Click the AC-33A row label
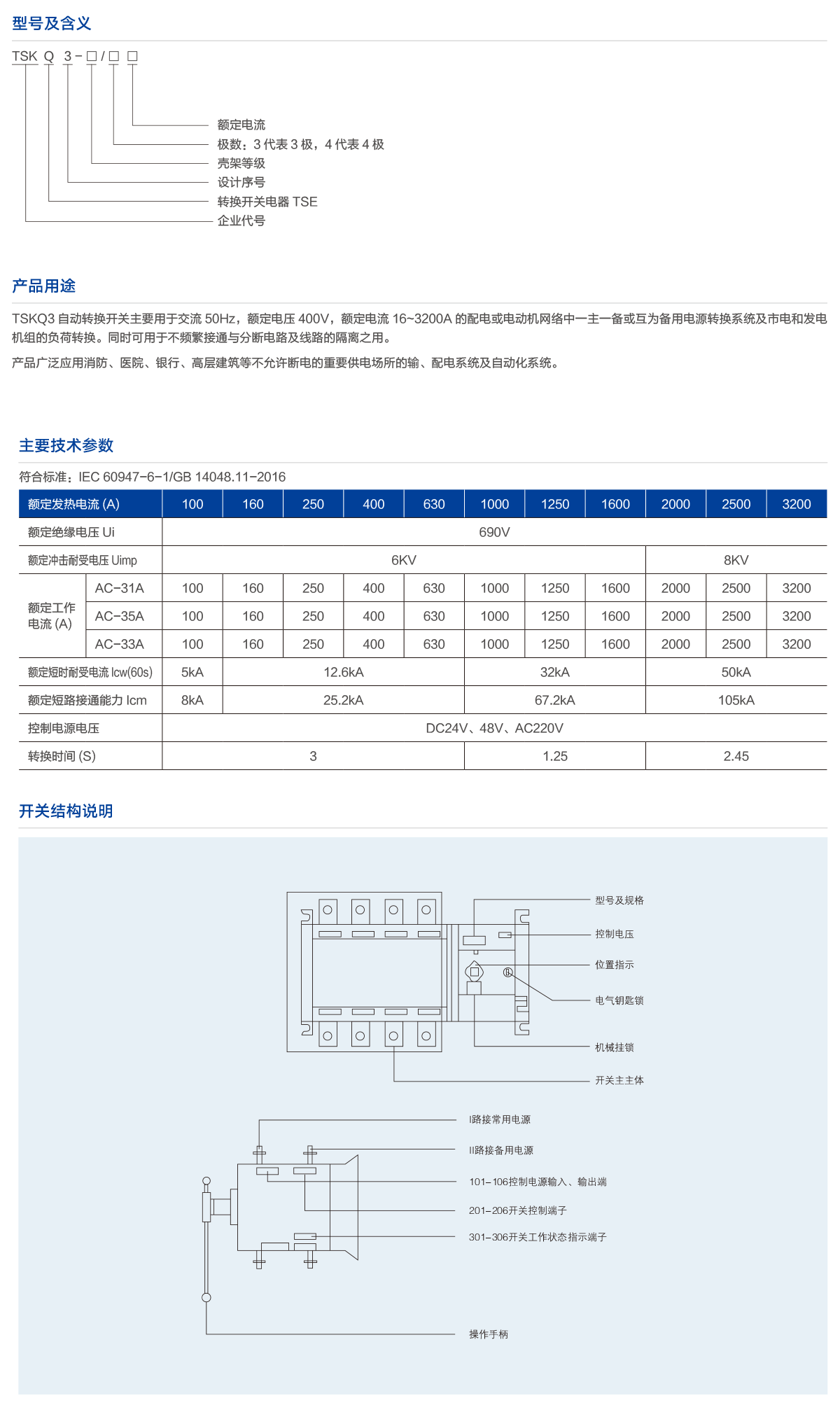Image resolution: width=840 pixels, height=1405 pixels. click(x=120, y=644)
